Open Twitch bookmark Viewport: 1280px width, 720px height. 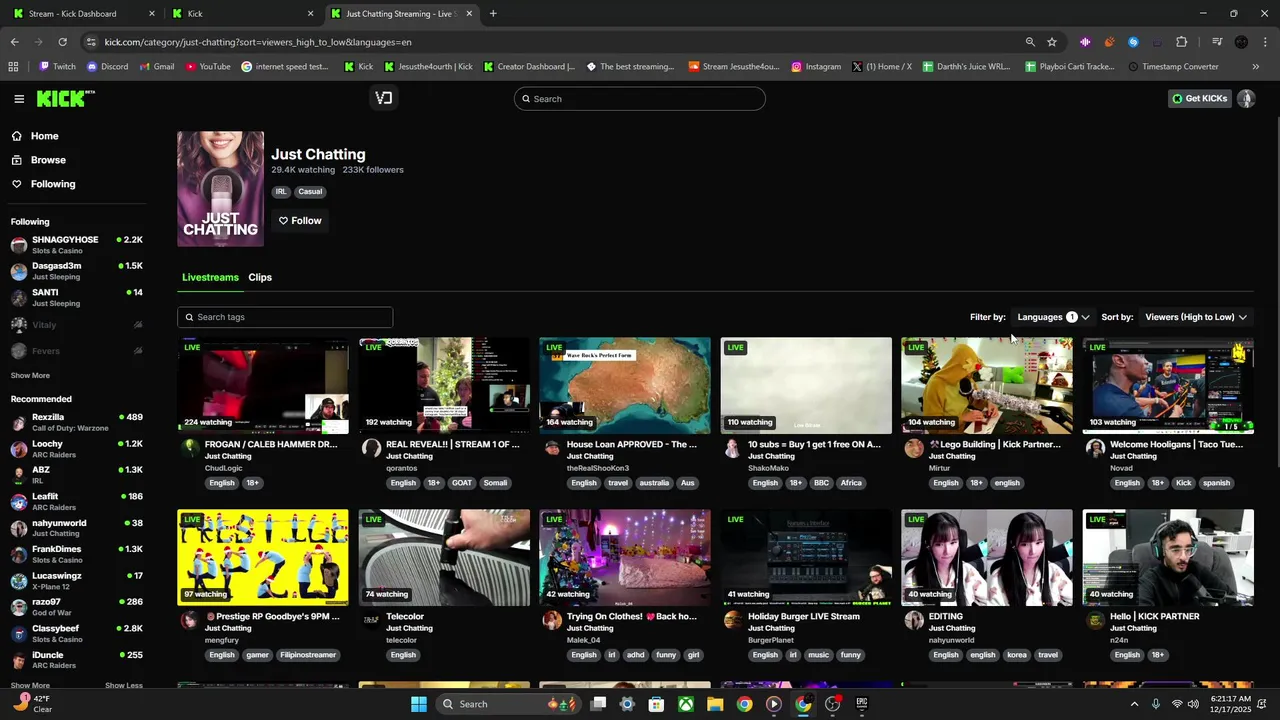coord(57,67)
